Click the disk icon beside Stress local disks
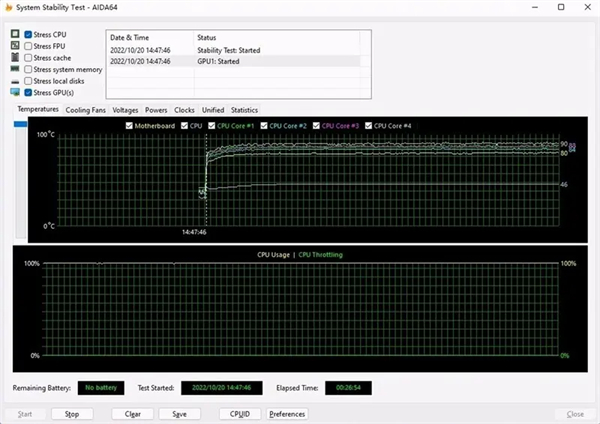This screenshot has width=600, height=424. point(14,81)
